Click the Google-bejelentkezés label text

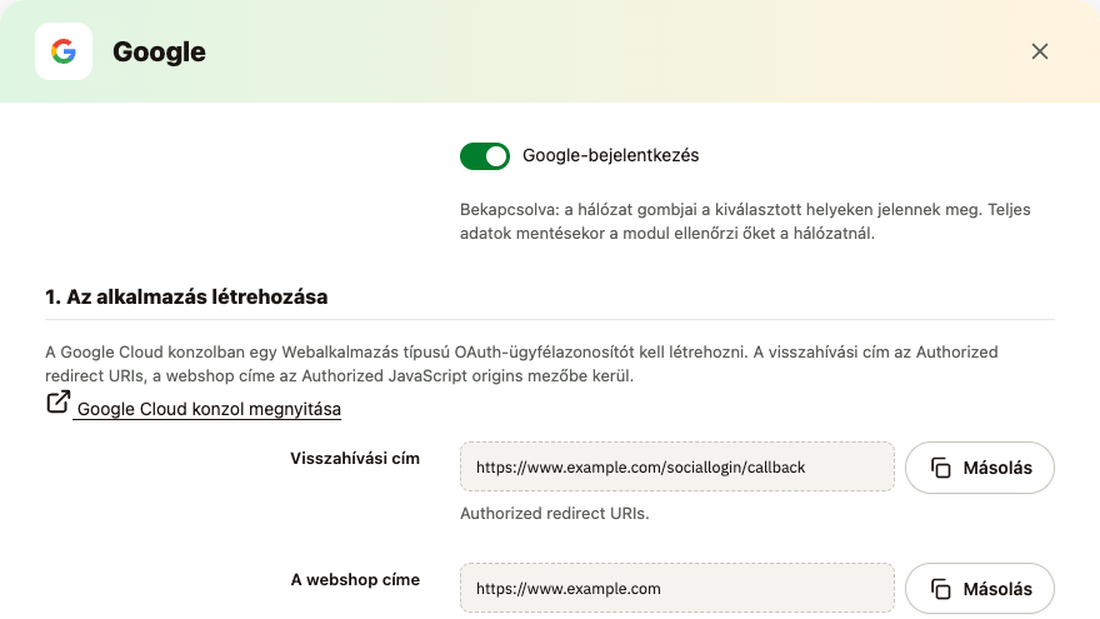click(x=610, y=155)
